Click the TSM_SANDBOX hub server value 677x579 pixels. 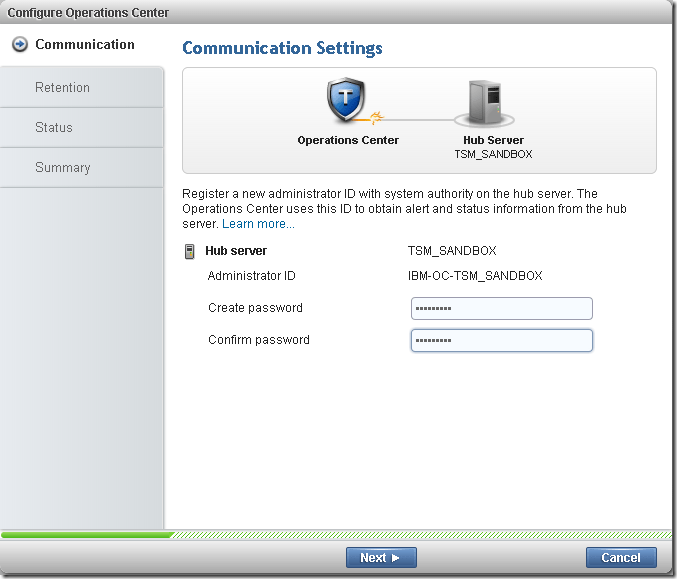452,251
